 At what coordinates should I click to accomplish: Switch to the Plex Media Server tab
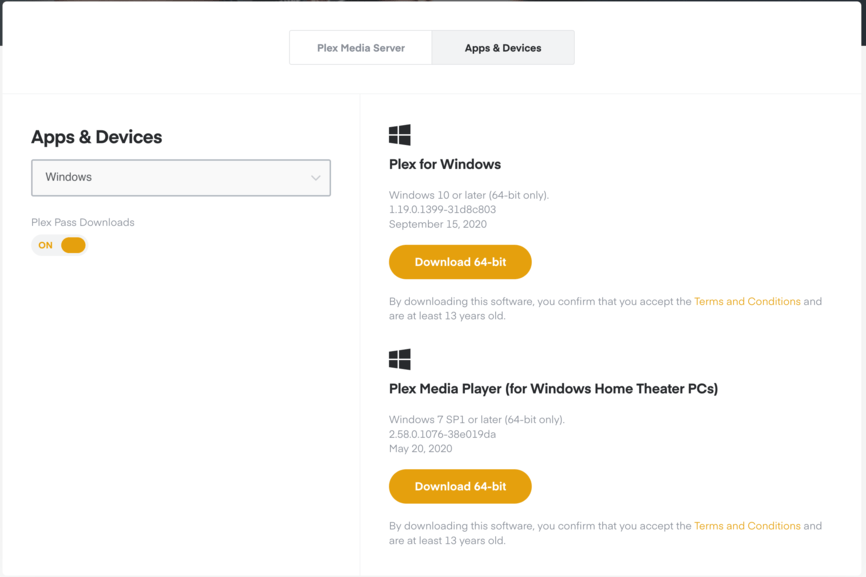click(361, 48)
